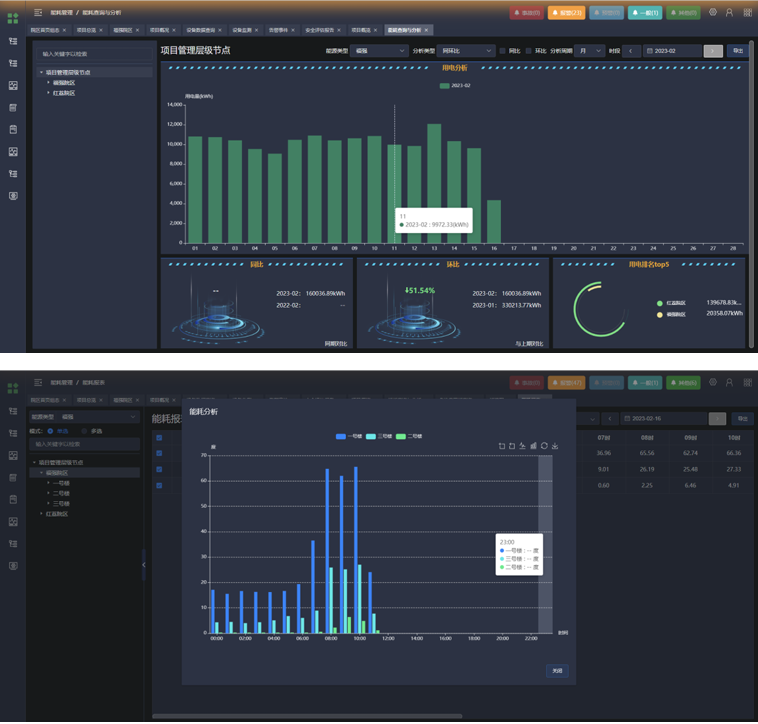
Task: Click calendar icon in the 2023-02 date field
Action: pyautogui.click(x=650, y=51)
